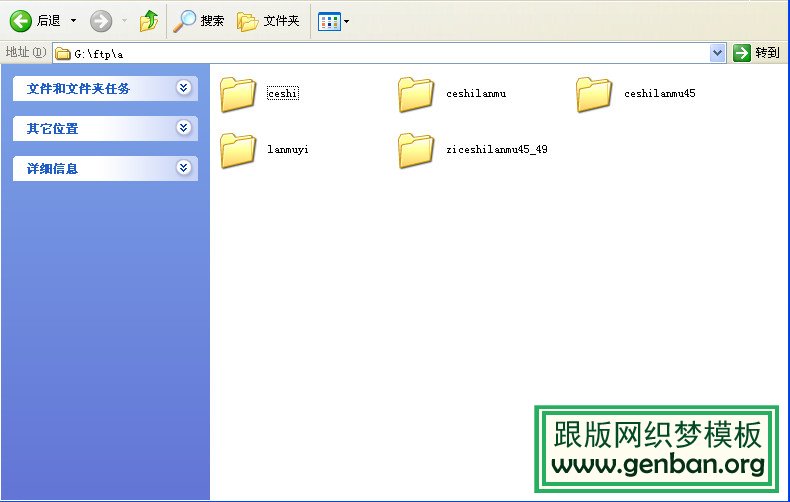790x502 pixels.
Task: Click the Views icon button
Action: point(329,20)
